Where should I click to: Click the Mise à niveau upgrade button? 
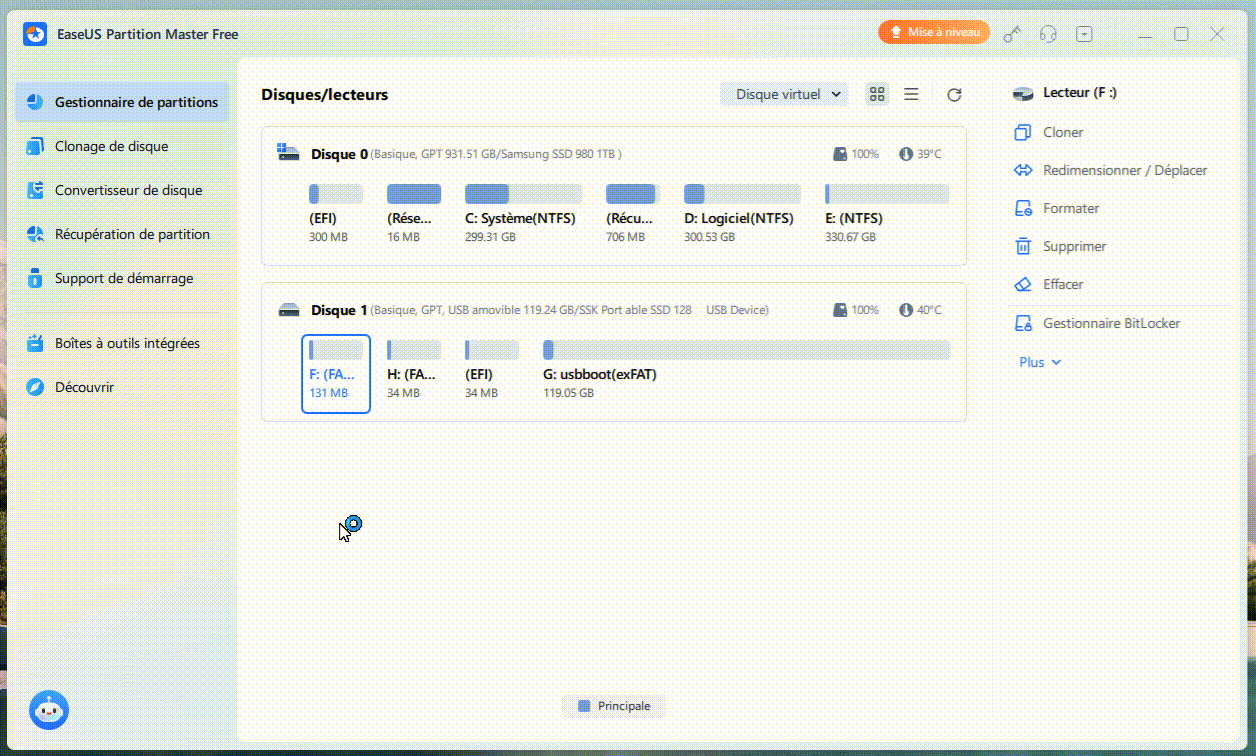tap(934, 33)
